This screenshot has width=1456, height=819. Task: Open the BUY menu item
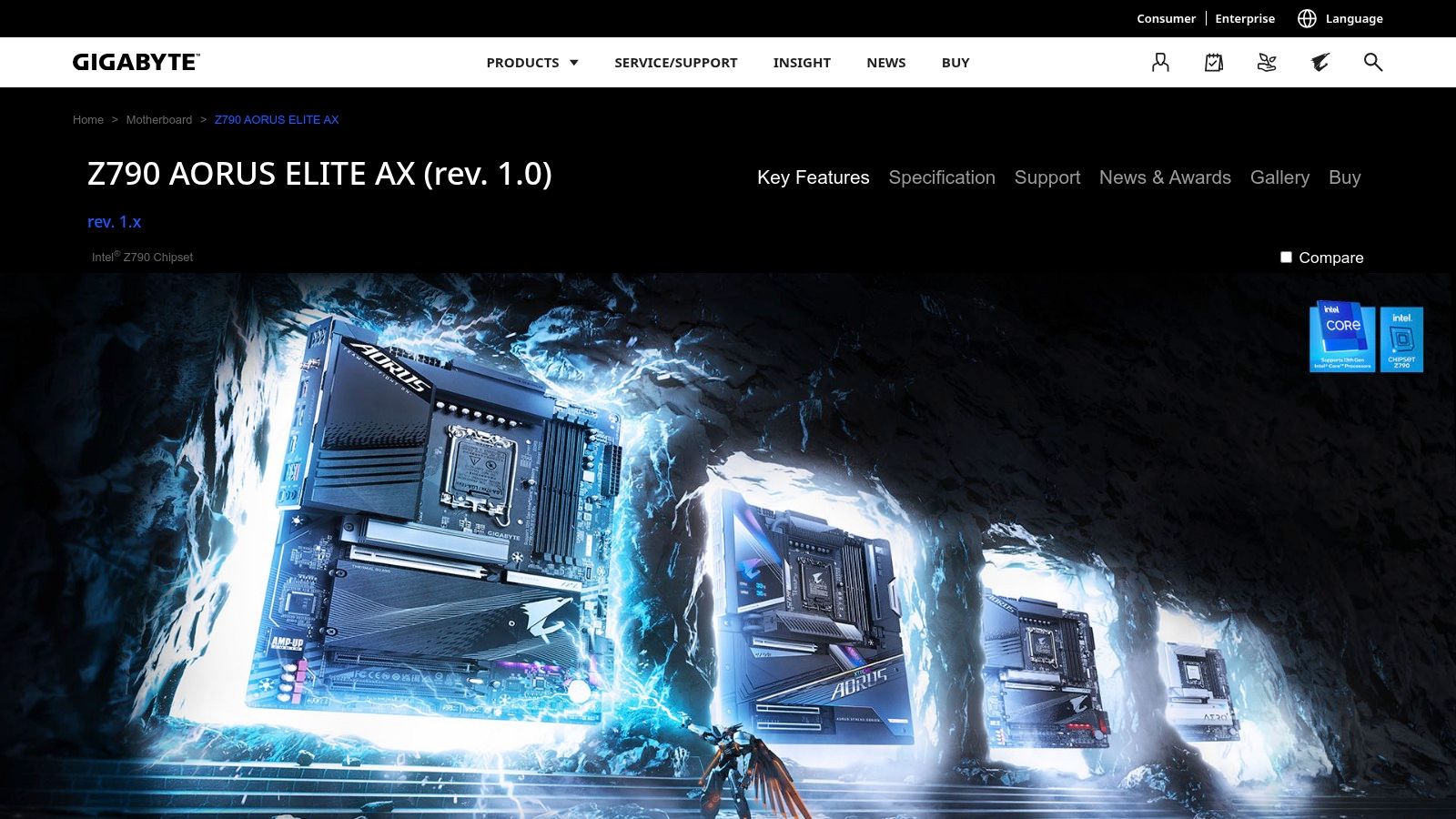[955, 63]
